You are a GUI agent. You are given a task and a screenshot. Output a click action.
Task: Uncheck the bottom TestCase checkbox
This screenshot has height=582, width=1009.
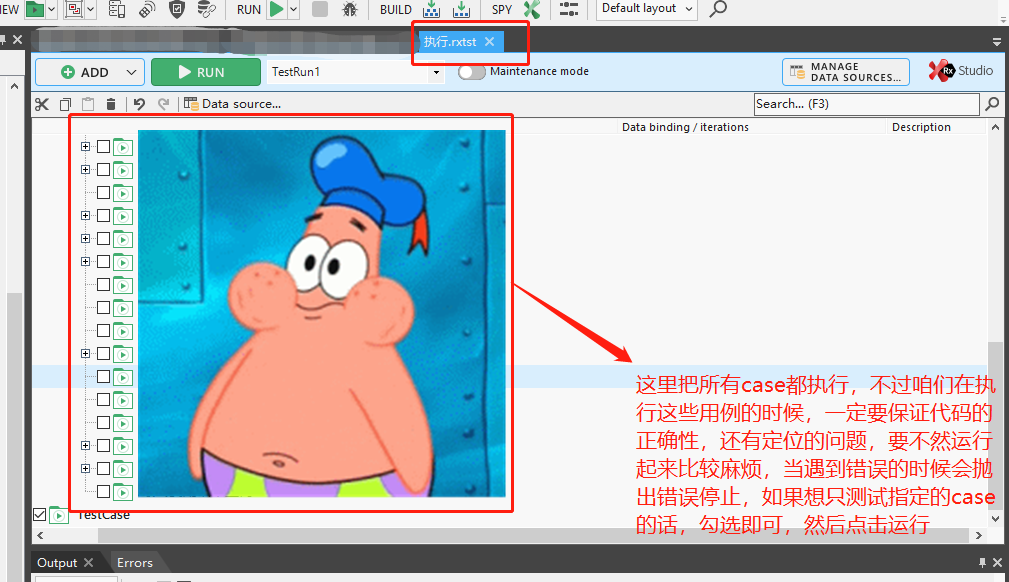click(39, 514)
